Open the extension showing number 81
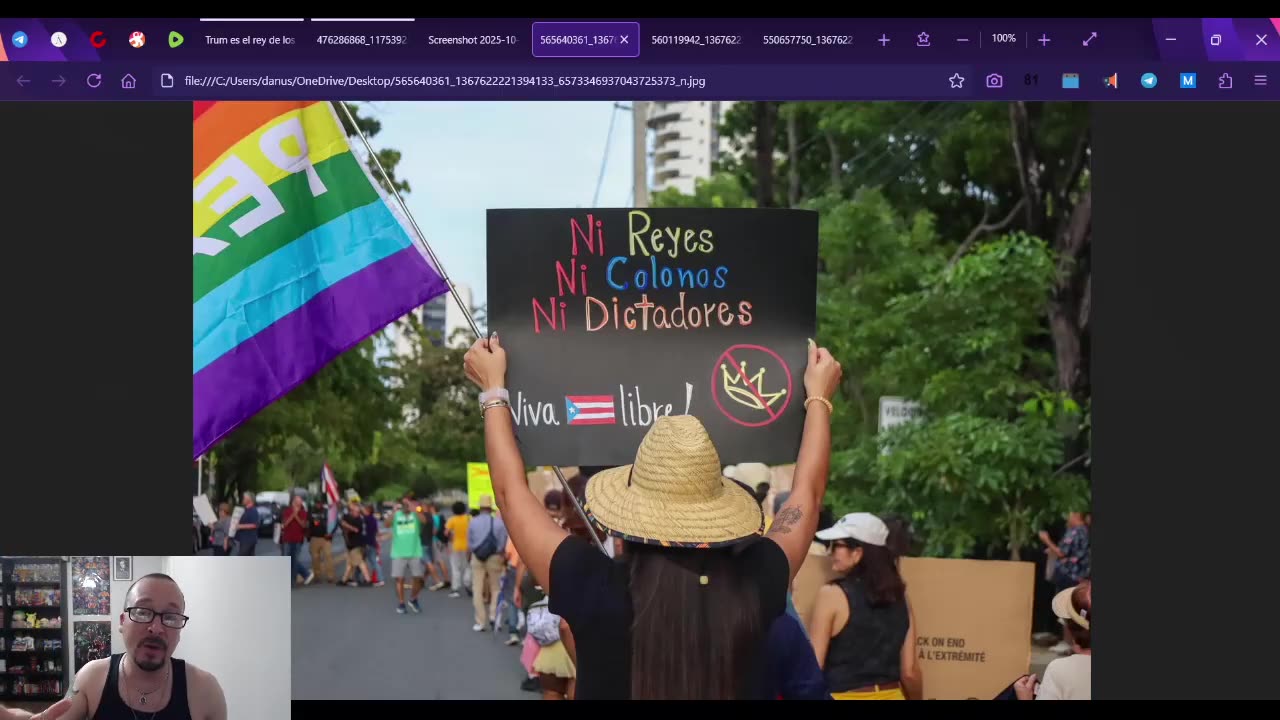Screen dimensions: 1280x720 coord(1031,81)
